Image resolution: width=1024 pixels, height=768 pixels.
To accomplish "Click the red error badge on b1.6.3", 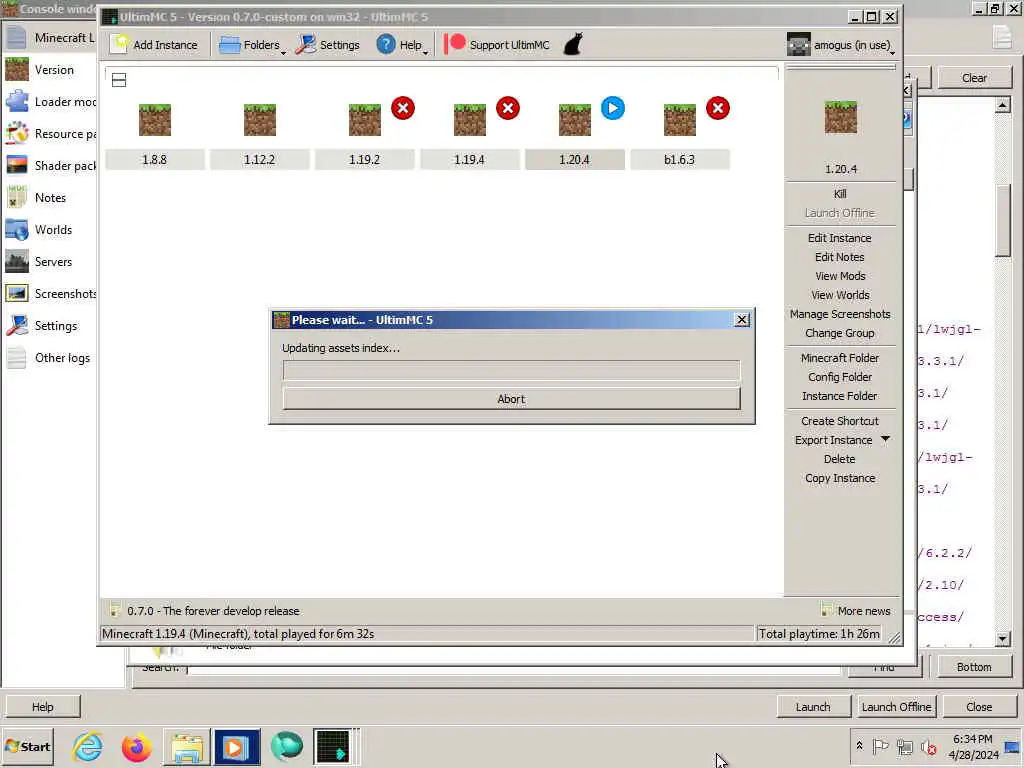I will coord(718,108).
